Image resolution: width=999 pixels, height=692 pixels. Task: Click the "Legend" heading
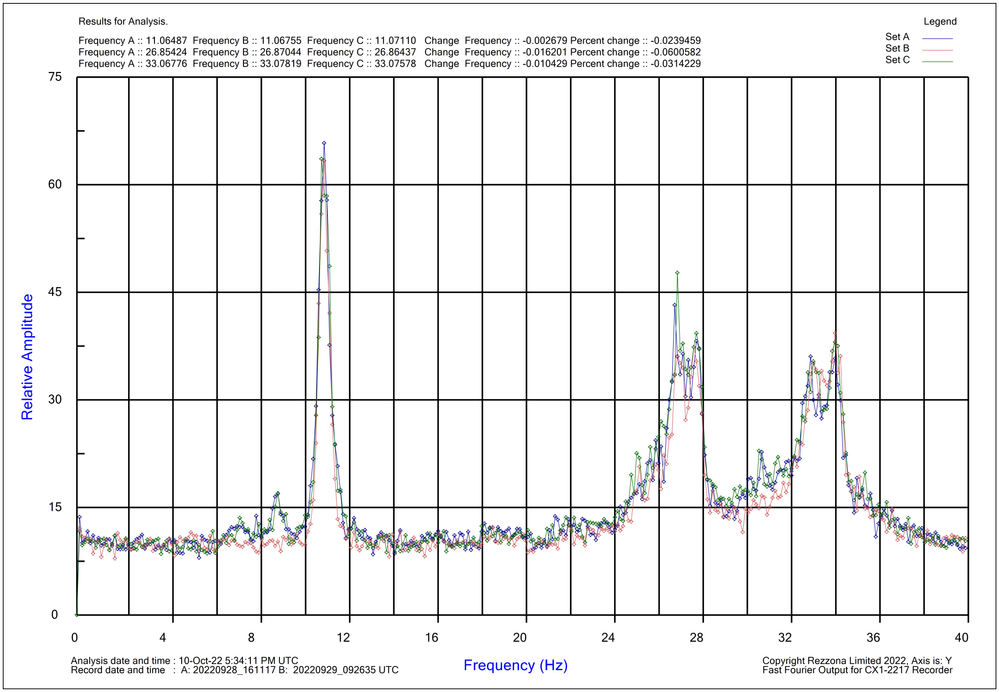click(x=940, y=22)
